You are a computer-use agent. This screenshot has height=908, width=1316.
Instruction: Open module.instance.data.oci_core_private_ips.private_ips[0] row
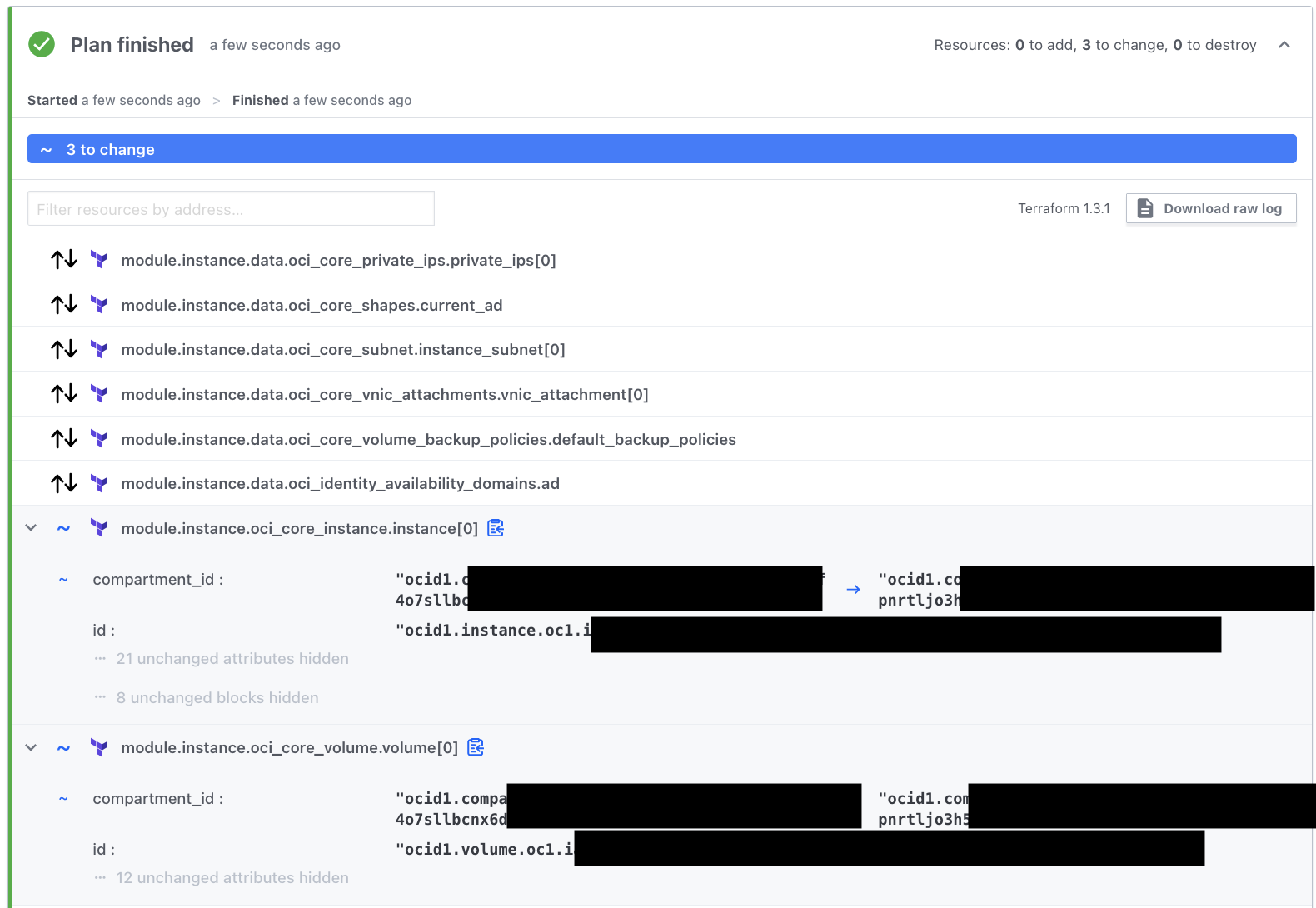[x=661, y=260]
